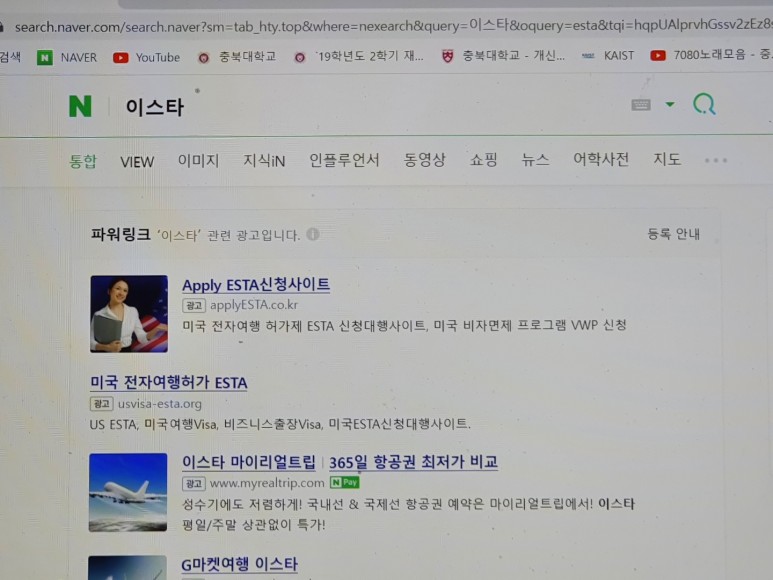Click the airplane ad thumbnail

(128, 492)
